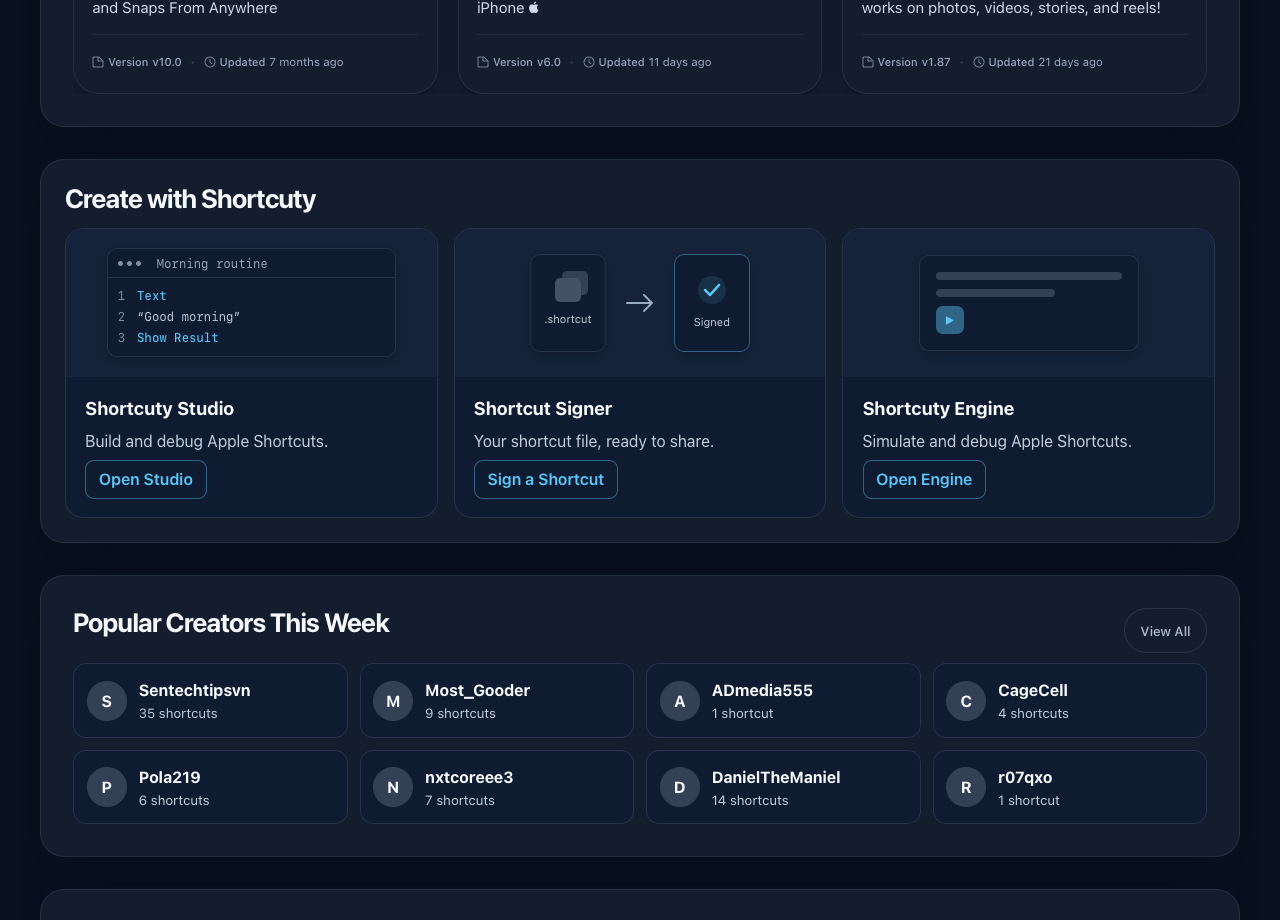The image size is (1280, 920).
Task: Select the M avatar for Most_Gooder
Action: click(393, 701)
